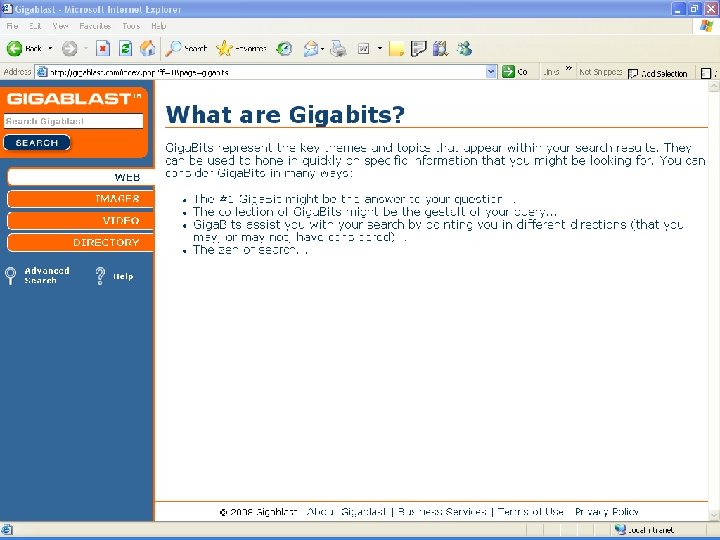The image size is (720, 540).
Task: Click the Add Selection button
Action: [658, 73]
